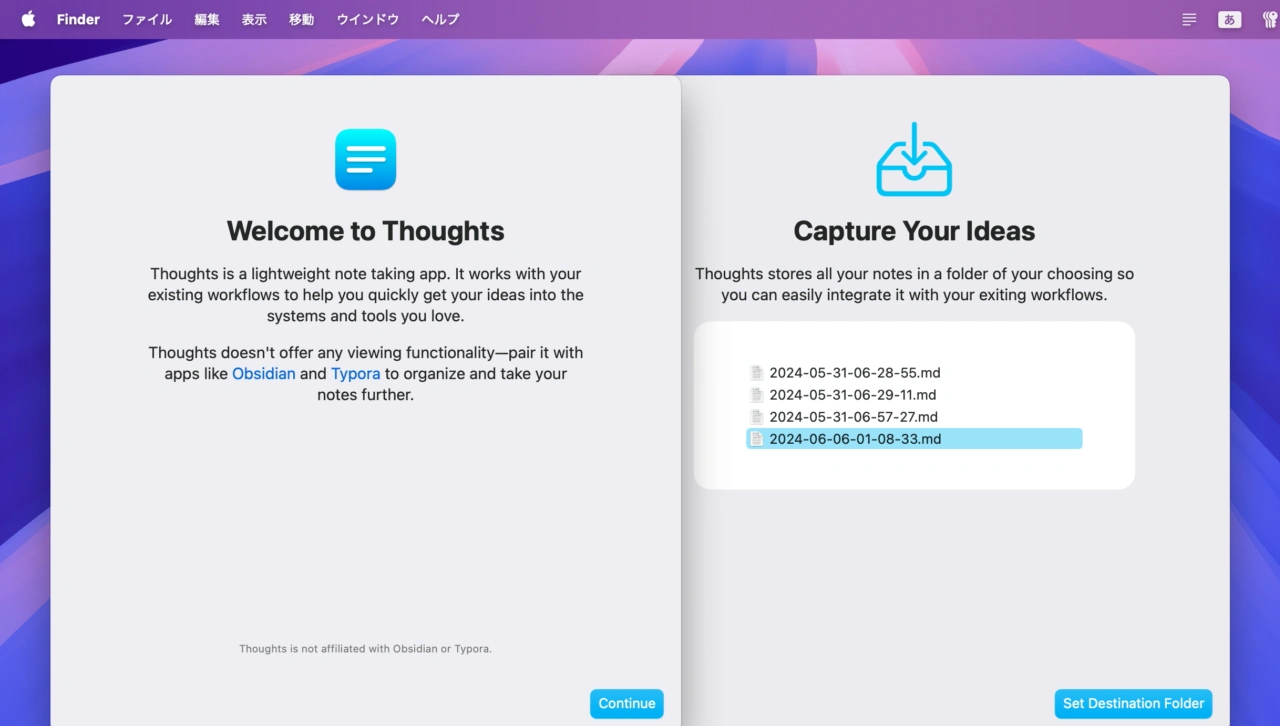Click file icon beside 2024-05-31-06-28-55.md
The height and width of the screenshot is (726, 1280).
(x=757, y=373)
